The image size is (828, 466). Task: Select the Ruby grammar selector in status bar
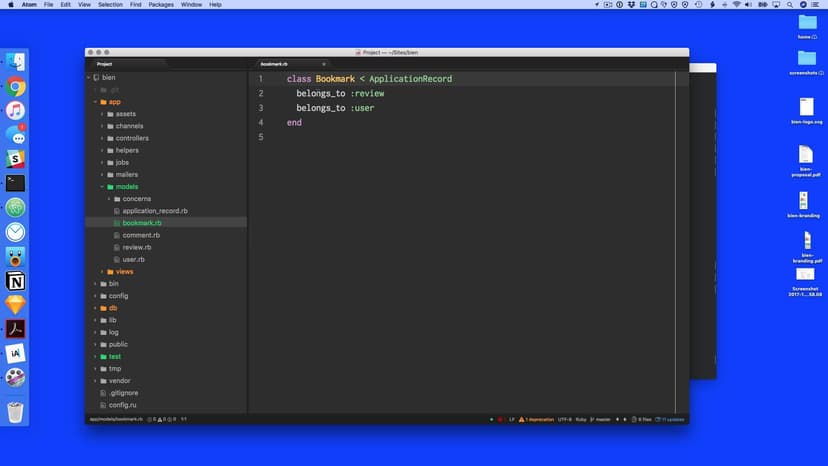[x=580, y=419]
